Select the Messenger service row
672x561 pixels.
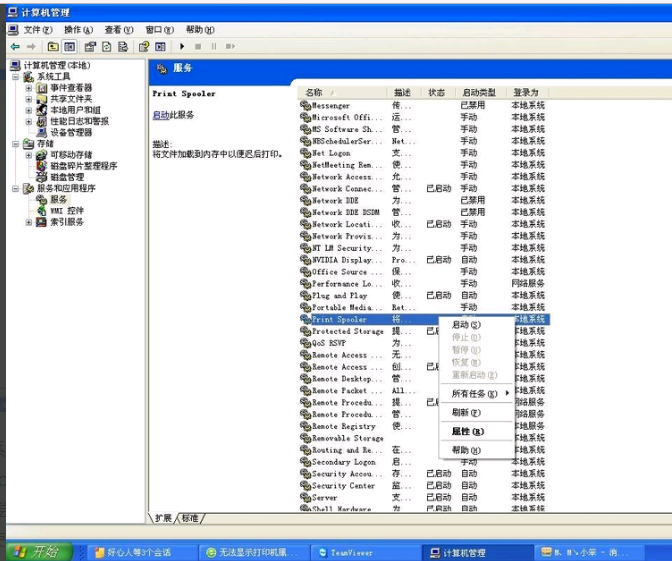pyautogui.click(x=424, y=105)
